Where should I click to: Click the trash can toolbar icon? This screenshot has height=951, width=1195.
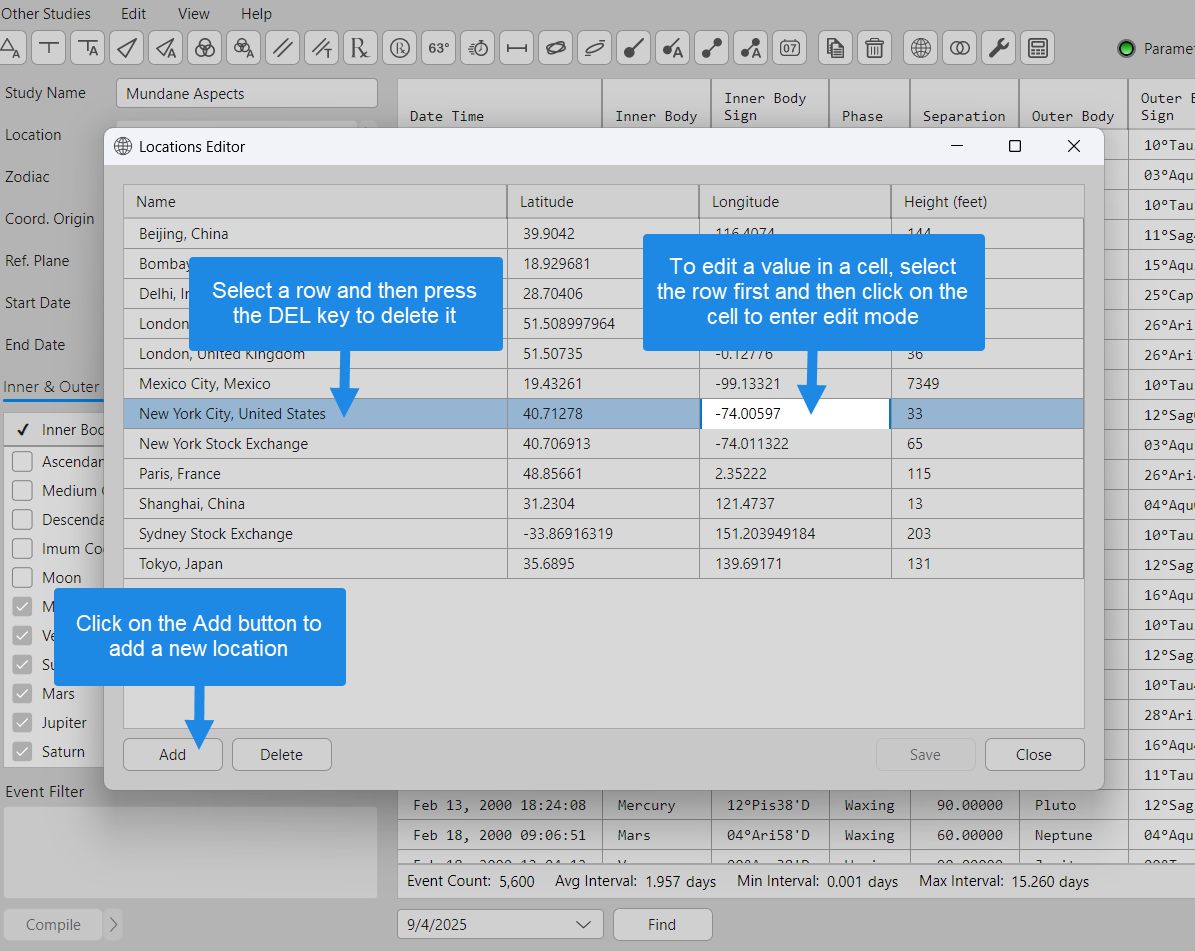874,47
